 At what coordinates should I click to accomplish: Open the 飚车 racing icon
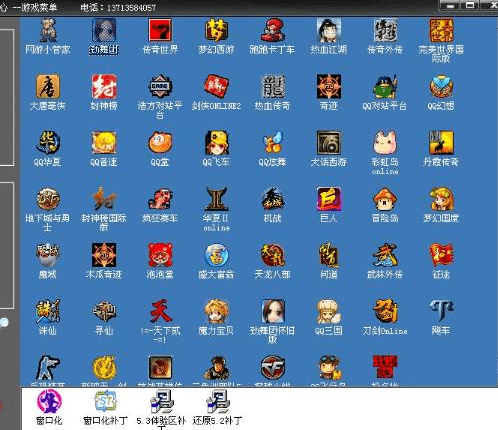[441, 312]
